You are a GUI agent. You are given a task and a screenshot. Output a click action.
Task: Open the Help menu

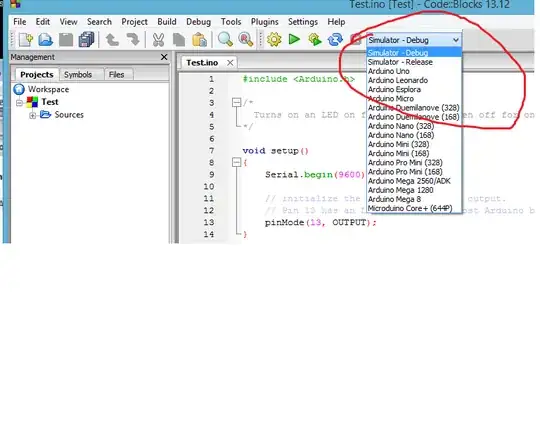pyautogui.click(x=336, y=22)
